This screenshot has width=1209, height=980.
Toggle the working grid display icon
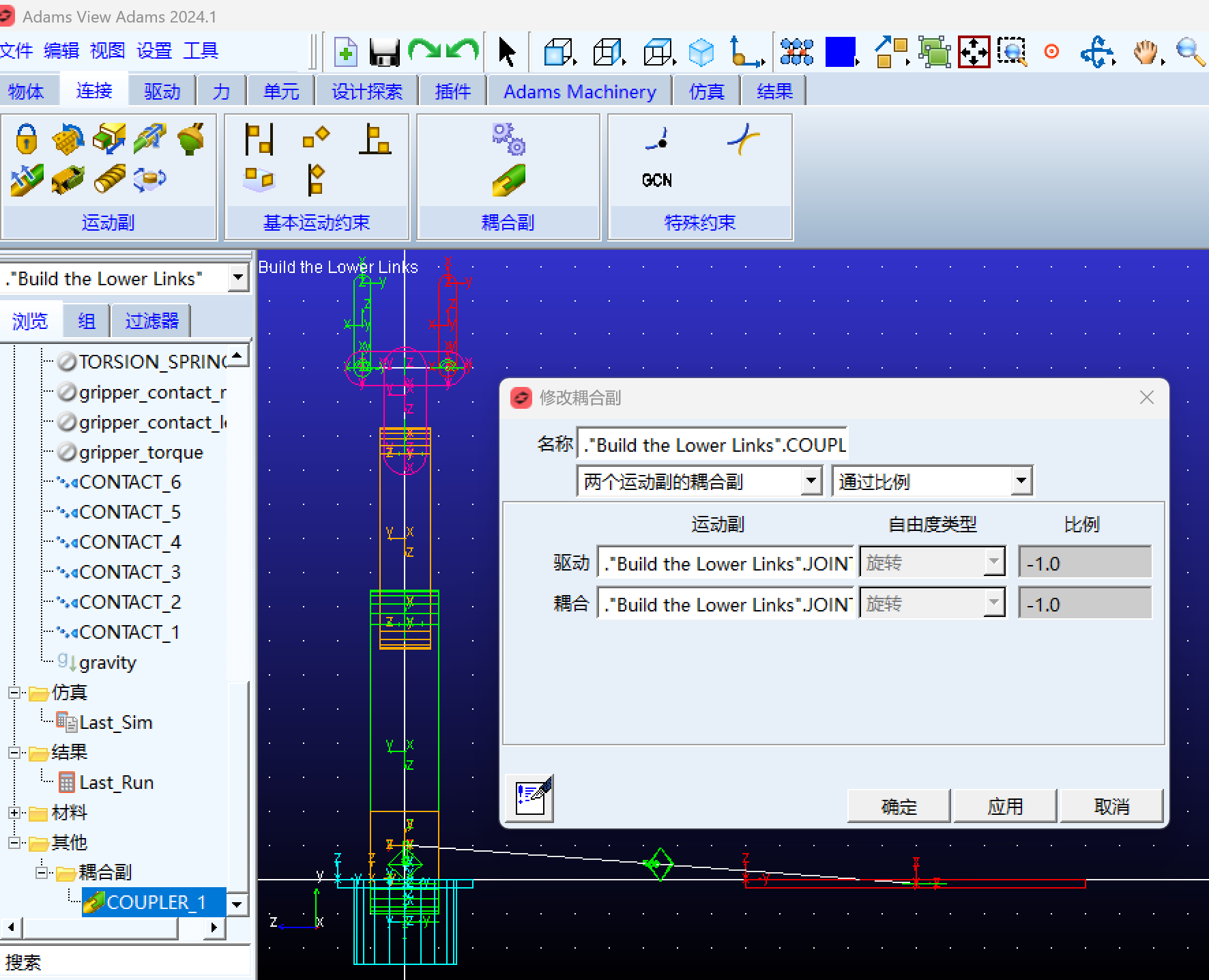797,52
